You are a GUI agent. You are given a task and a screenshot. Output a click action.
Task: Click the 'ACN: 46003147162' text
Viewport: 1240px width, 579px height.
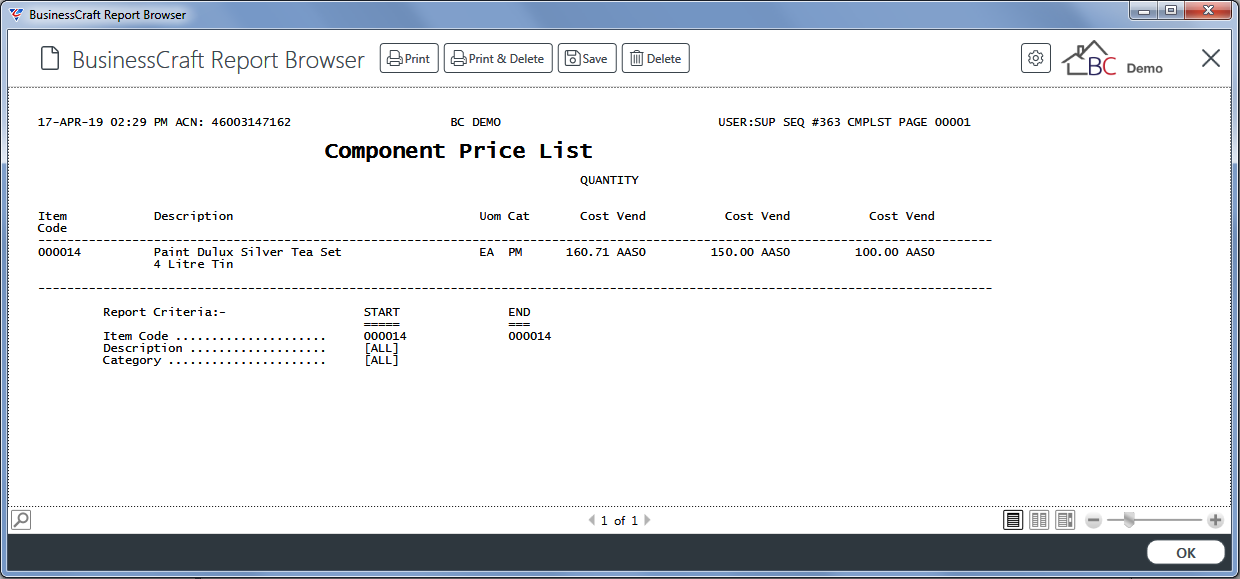pos(233,122)
